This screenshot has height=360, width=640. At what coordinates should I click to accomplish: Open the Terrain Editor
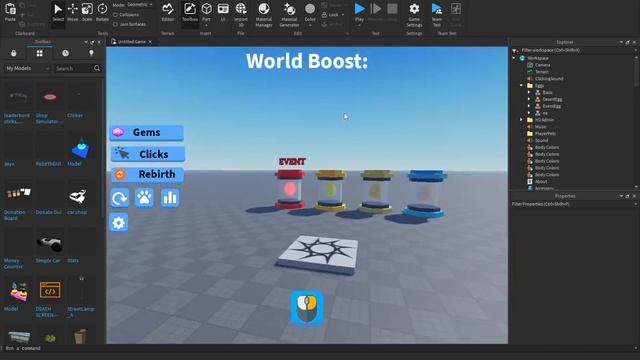168,12
